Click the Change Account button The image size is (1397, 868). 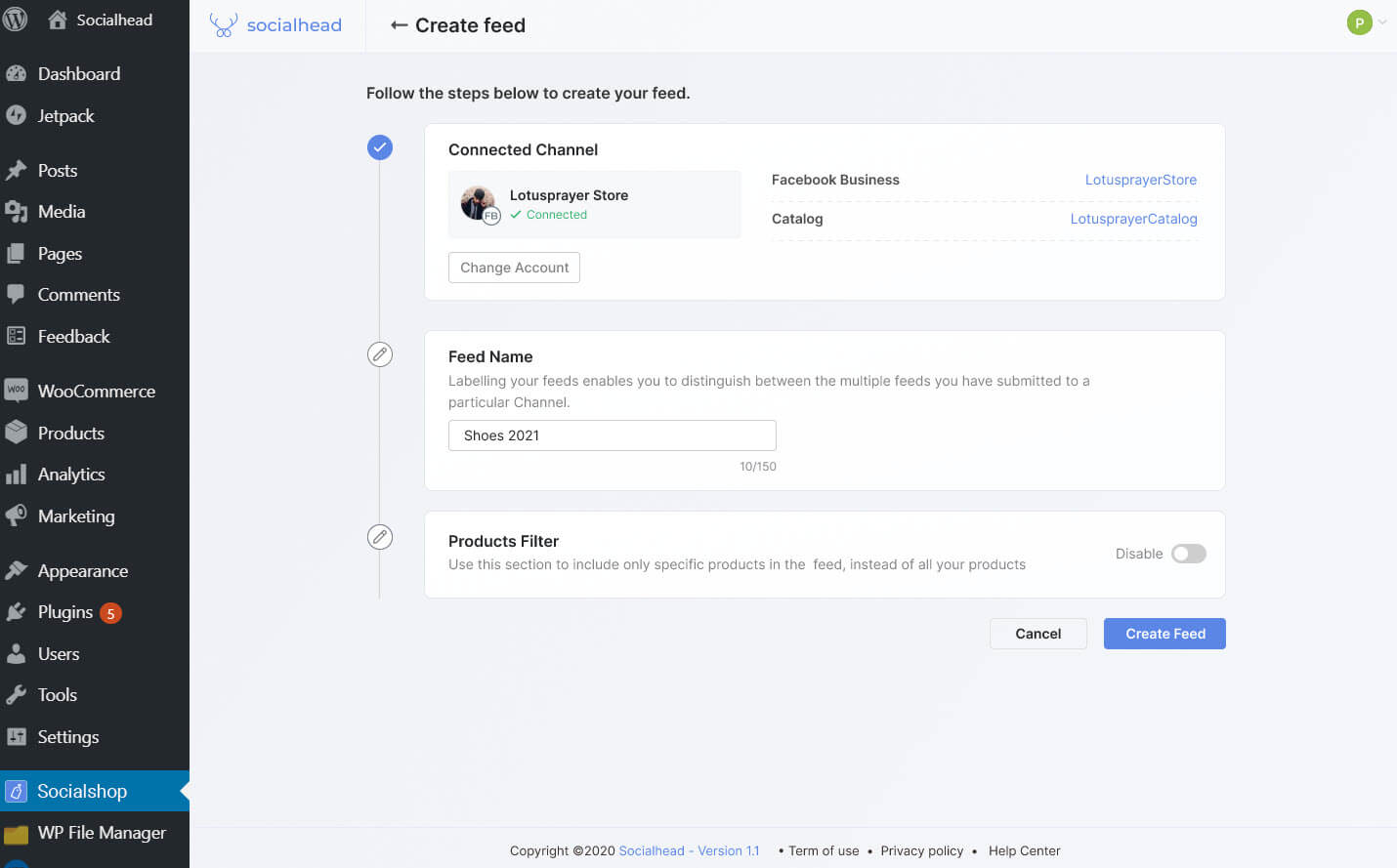[514, 268]
